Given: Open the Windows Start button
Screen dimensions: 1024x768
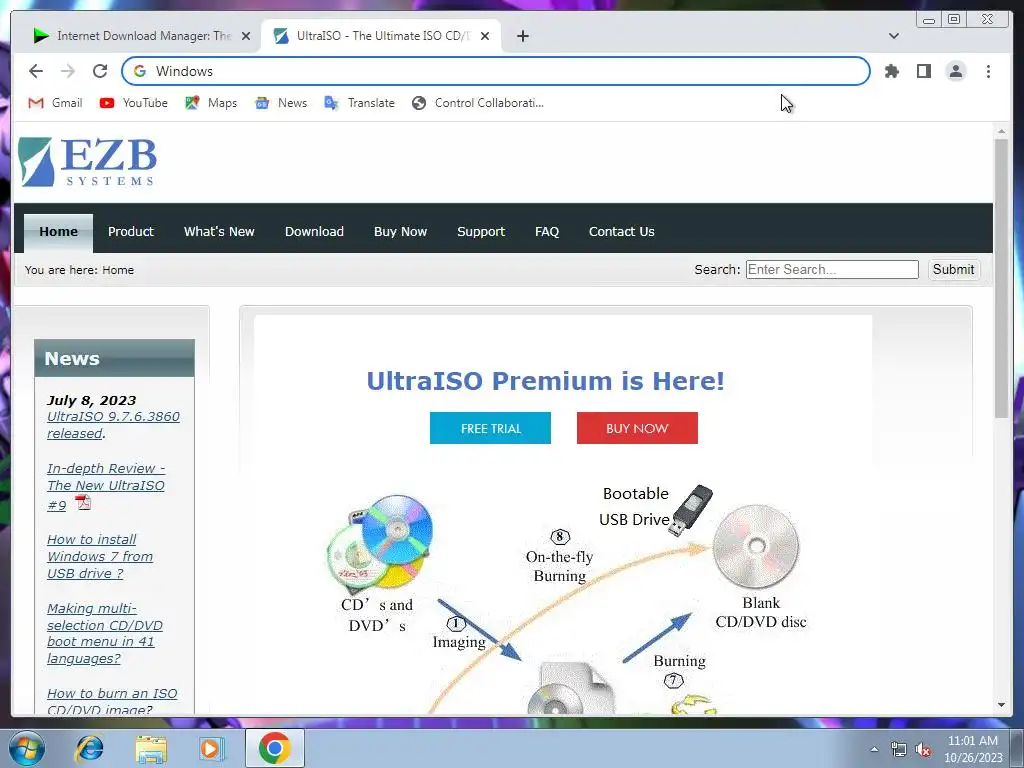Looking at the screenshot, I should coord(27,748).
